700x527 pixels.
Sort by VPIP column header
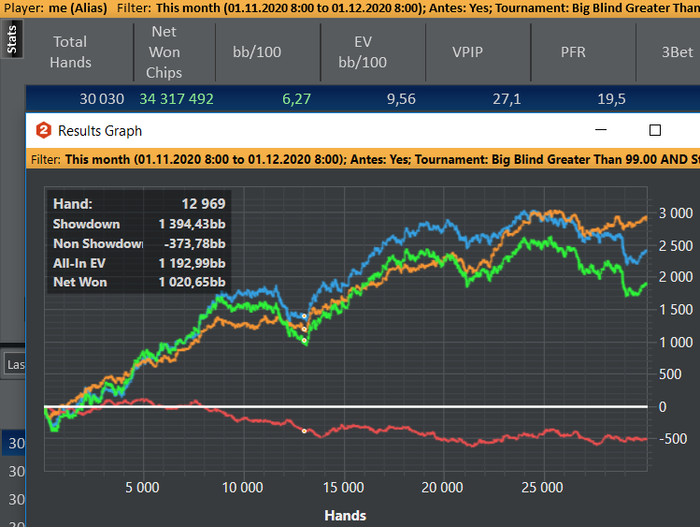tap(467, 52)
